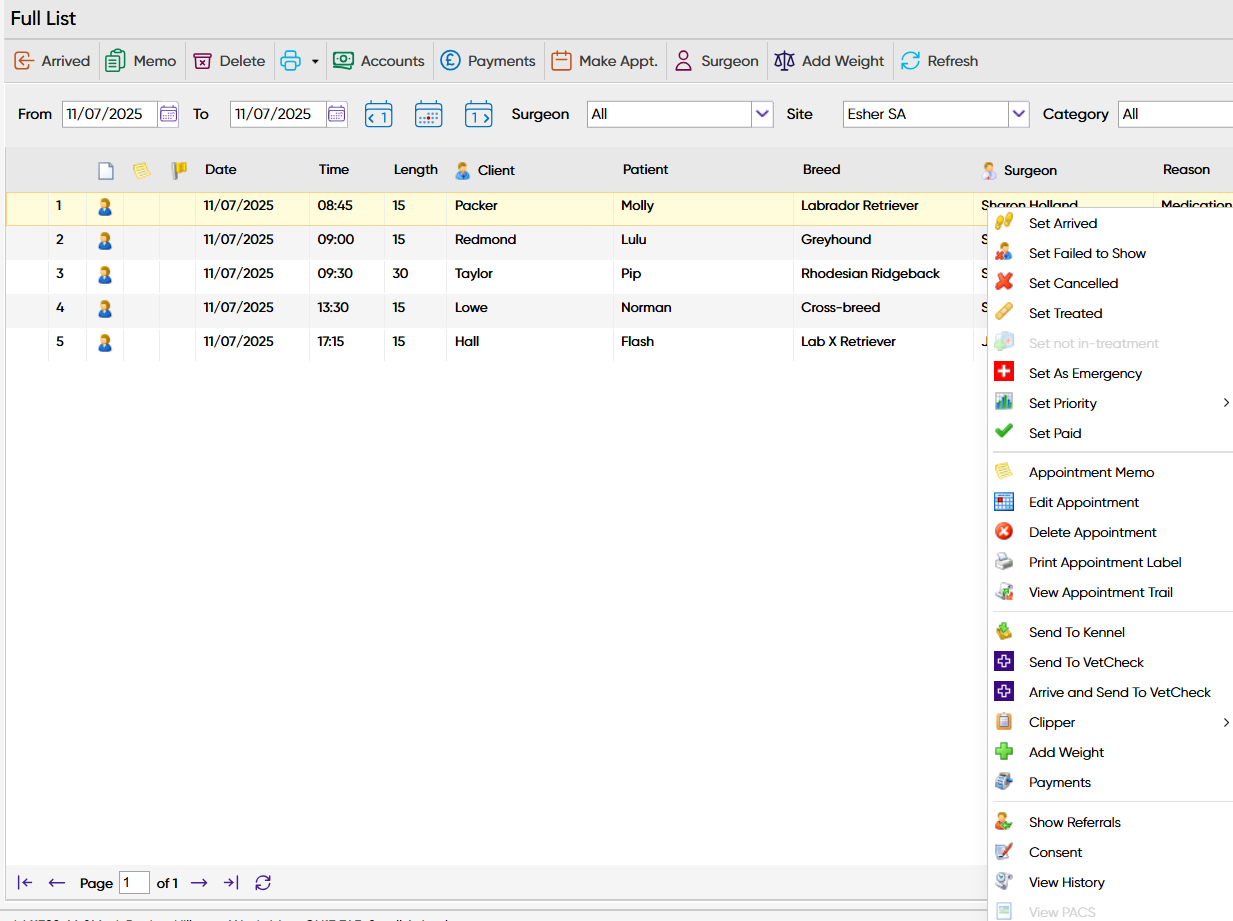Viewport: 1233px width, 921px height.
Task: Expand the Surgeon dropdown
Action: tap(762, 114)
